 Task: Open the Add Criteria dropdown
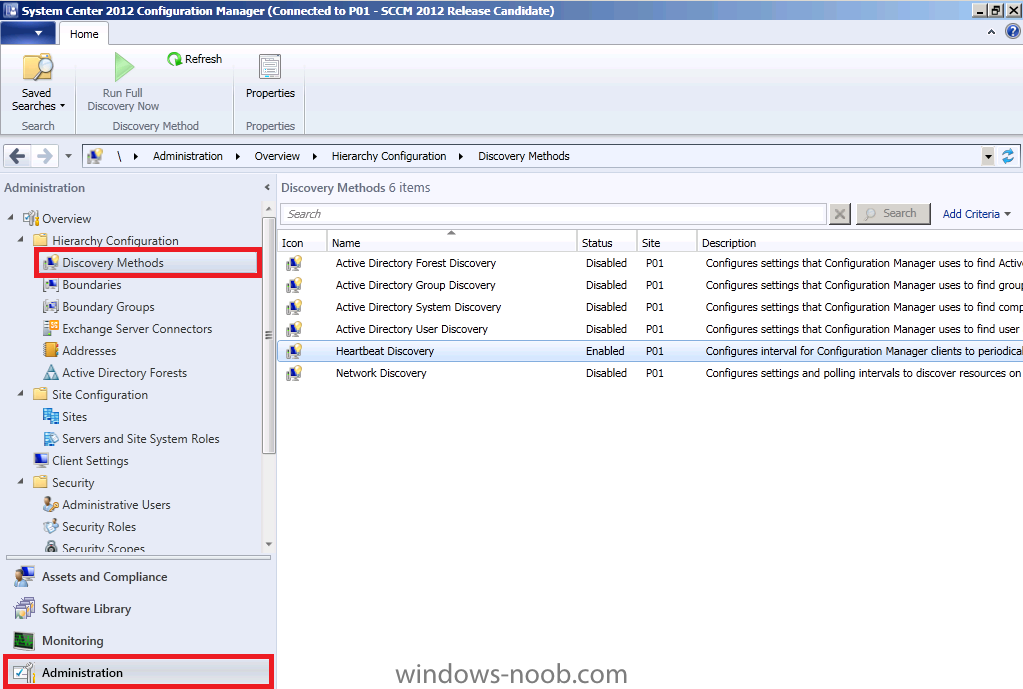(x=977, y=214)
